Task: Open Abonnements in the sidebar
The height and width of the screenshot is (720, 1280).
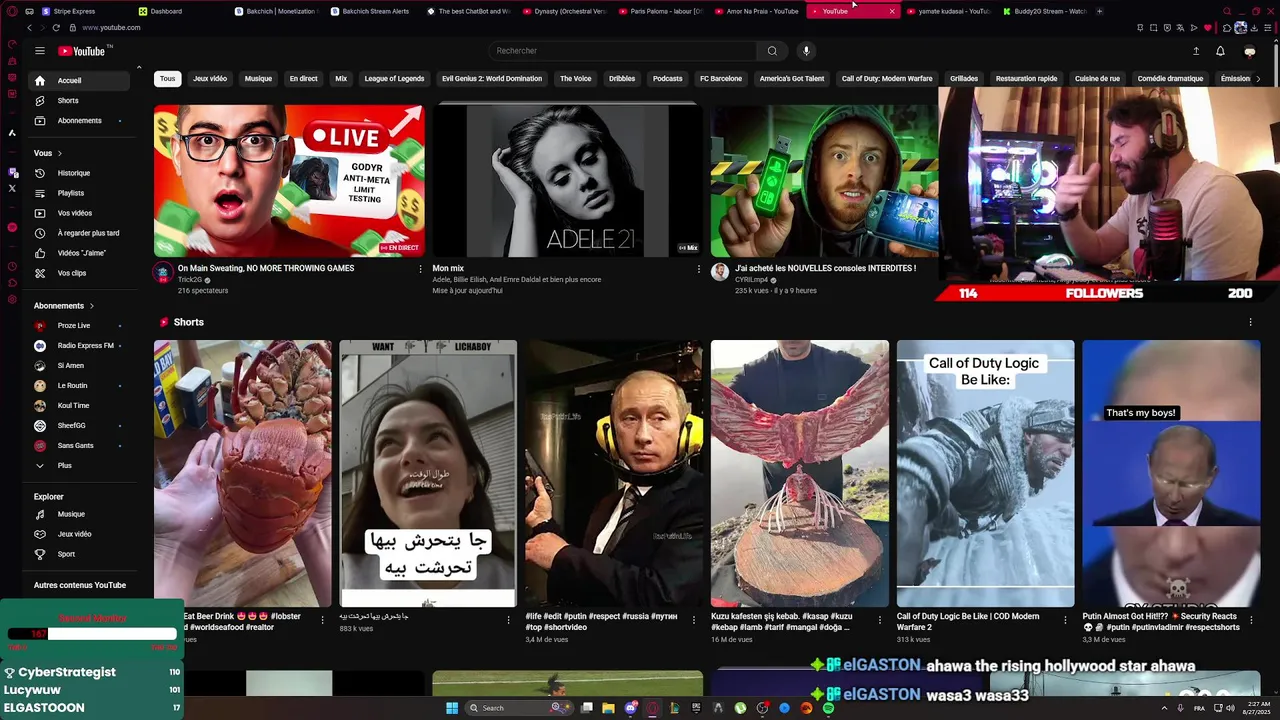Action: pyautogui.click(x=78, y=121)
